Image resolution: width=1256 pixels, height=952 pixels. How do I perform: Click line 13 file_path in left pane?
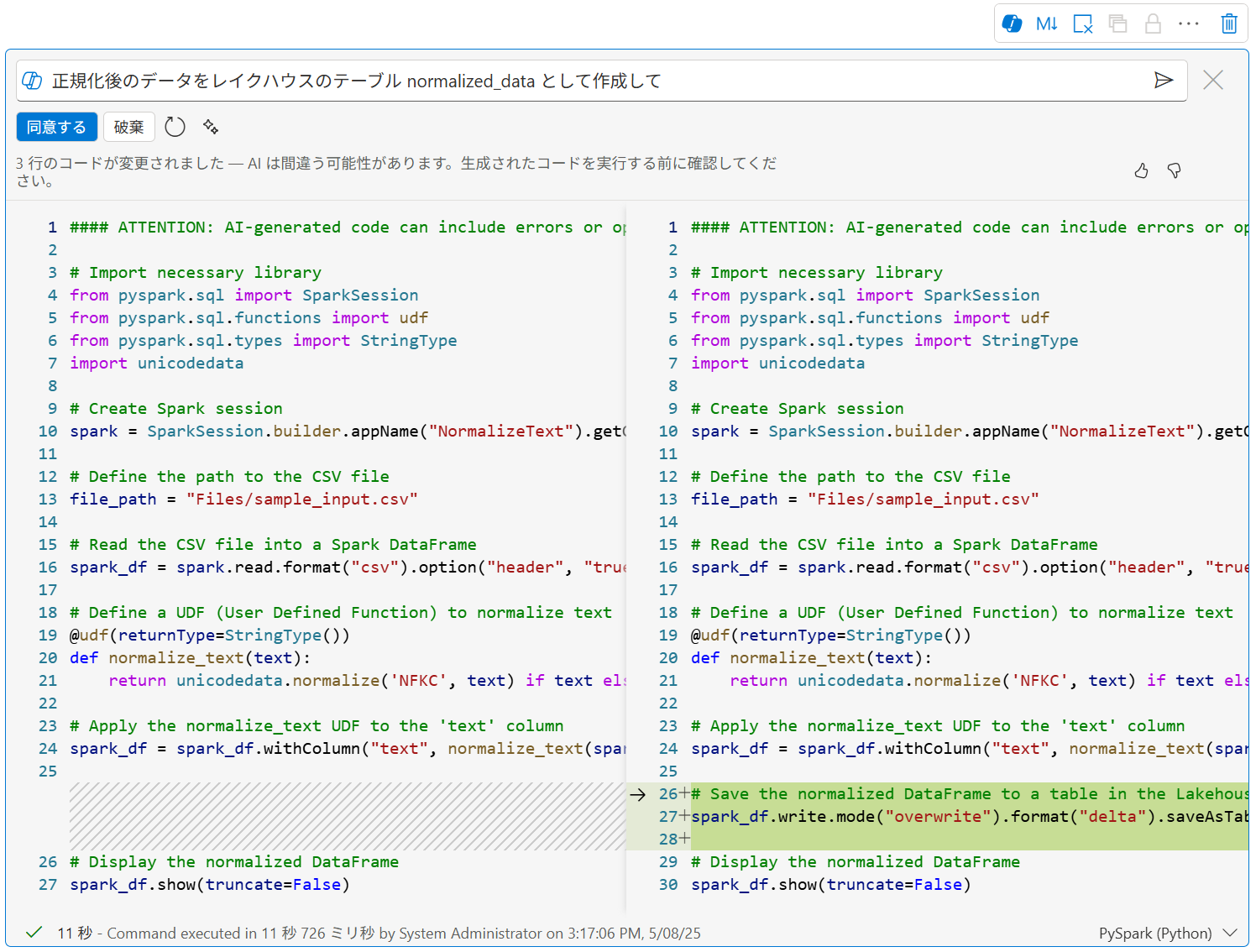coord(243,500)
